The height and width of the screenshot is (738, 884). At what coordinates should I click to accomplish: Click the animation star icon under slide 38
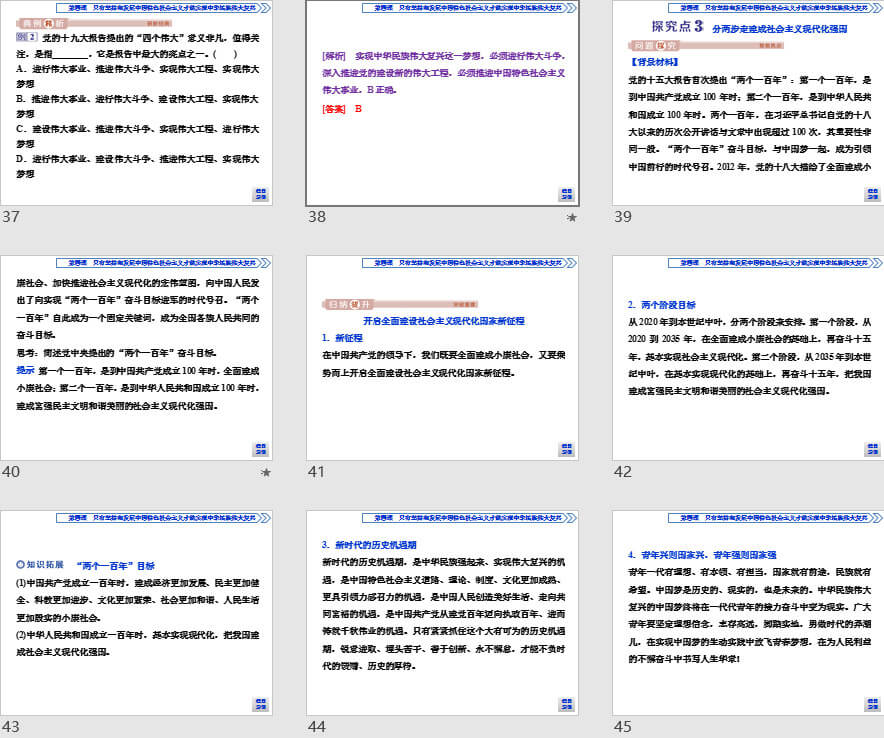[571, 217]
